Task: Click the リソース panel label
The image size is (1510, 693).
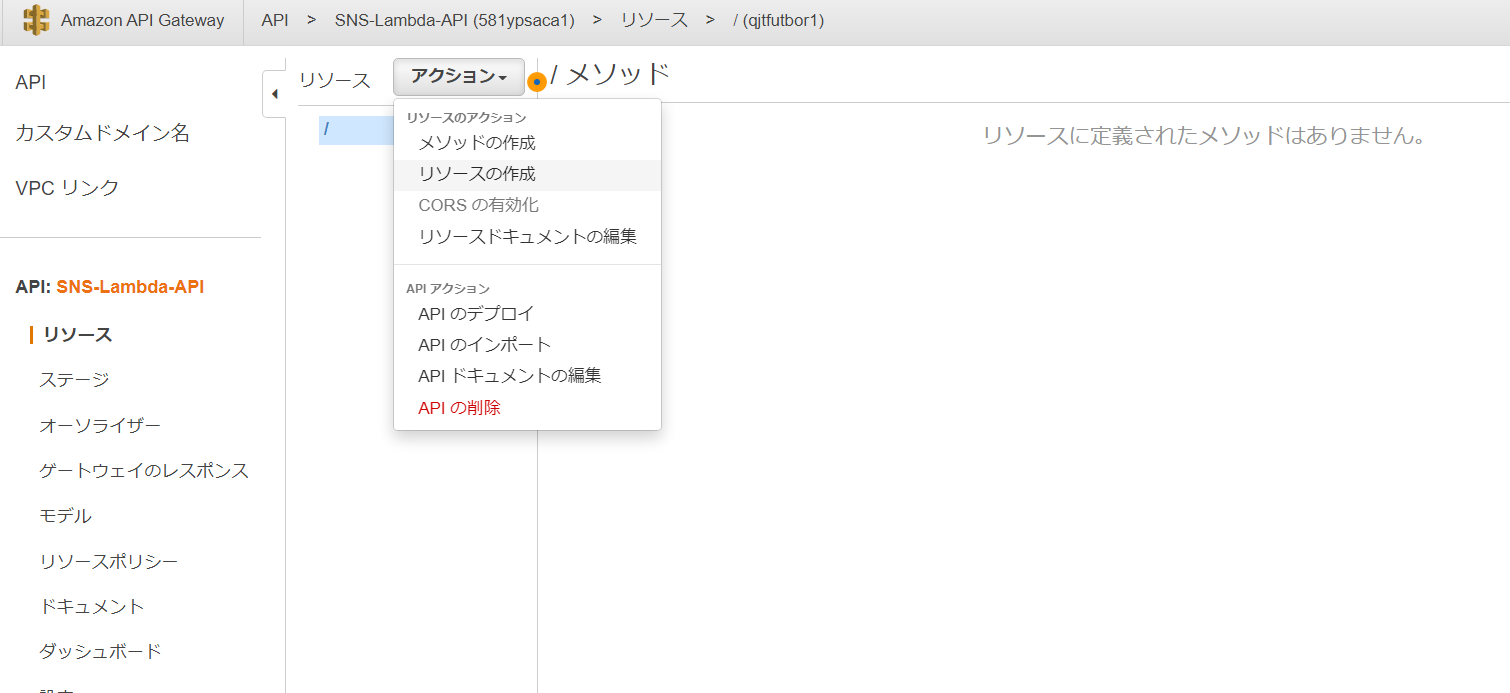Action: pos(334,80)
